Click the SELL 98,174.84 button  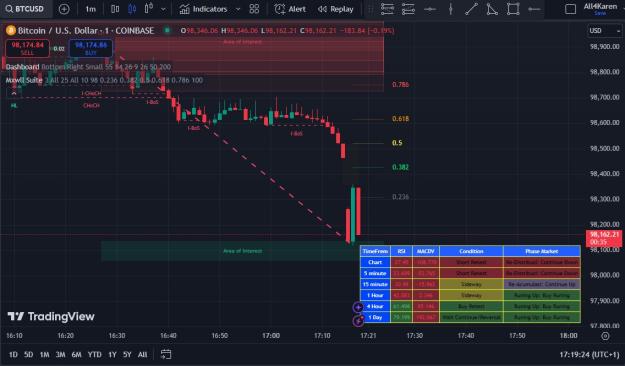point(28,48)
